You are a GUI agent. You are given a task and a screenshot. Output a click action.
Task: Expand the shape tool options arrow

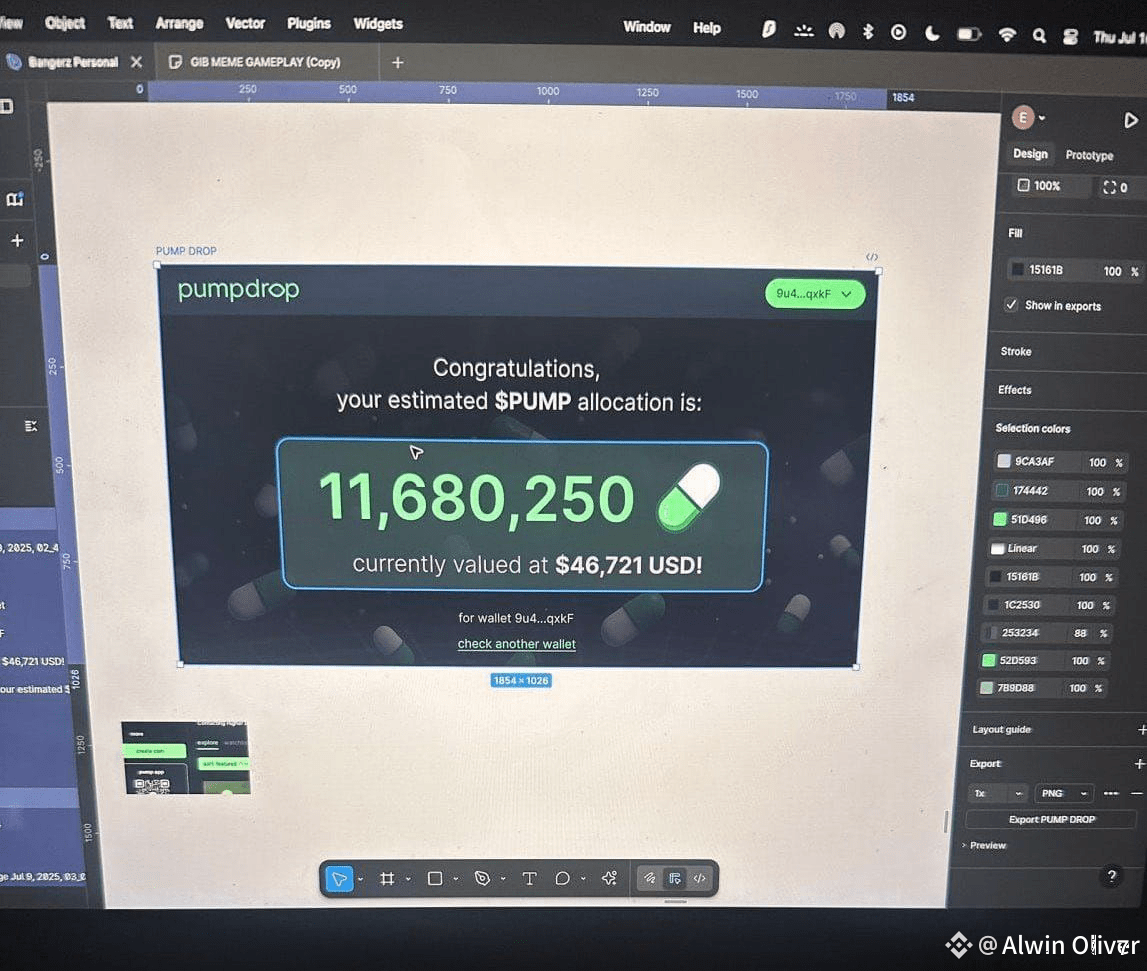pyautogui.click(x=456, y=880)
